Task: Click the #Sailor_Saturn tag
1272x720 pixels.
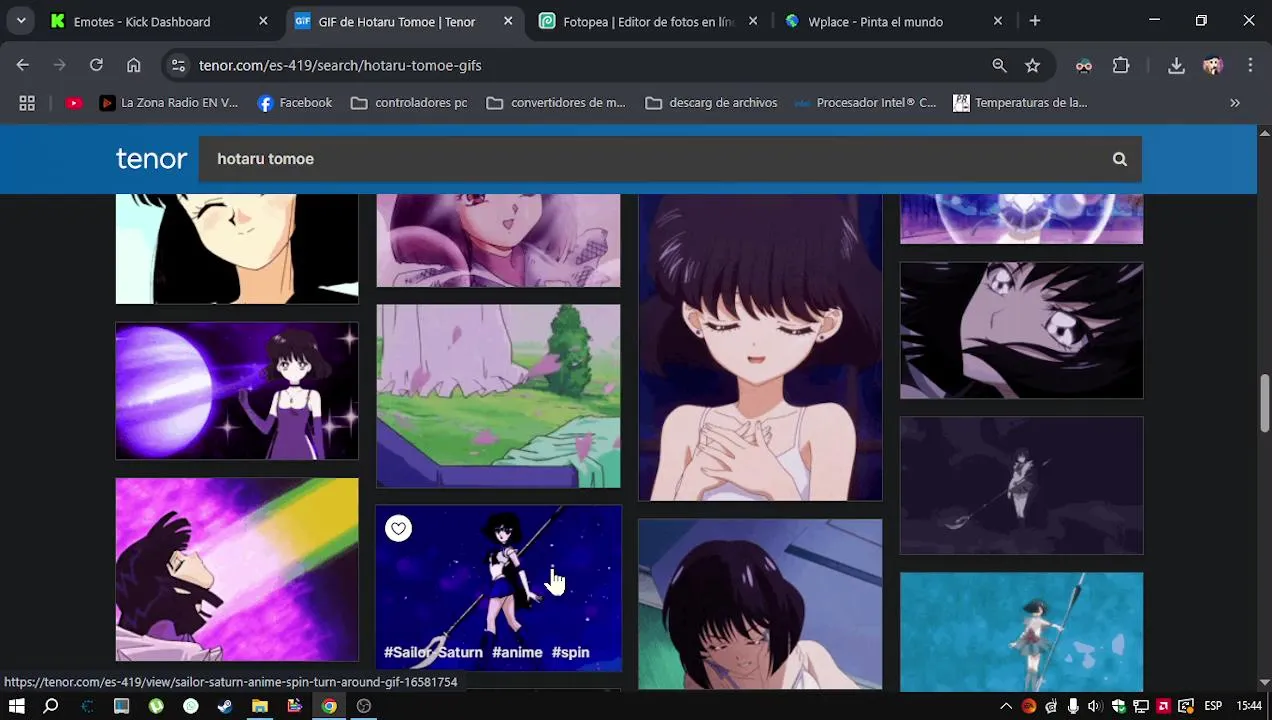Action: (433, 652)
